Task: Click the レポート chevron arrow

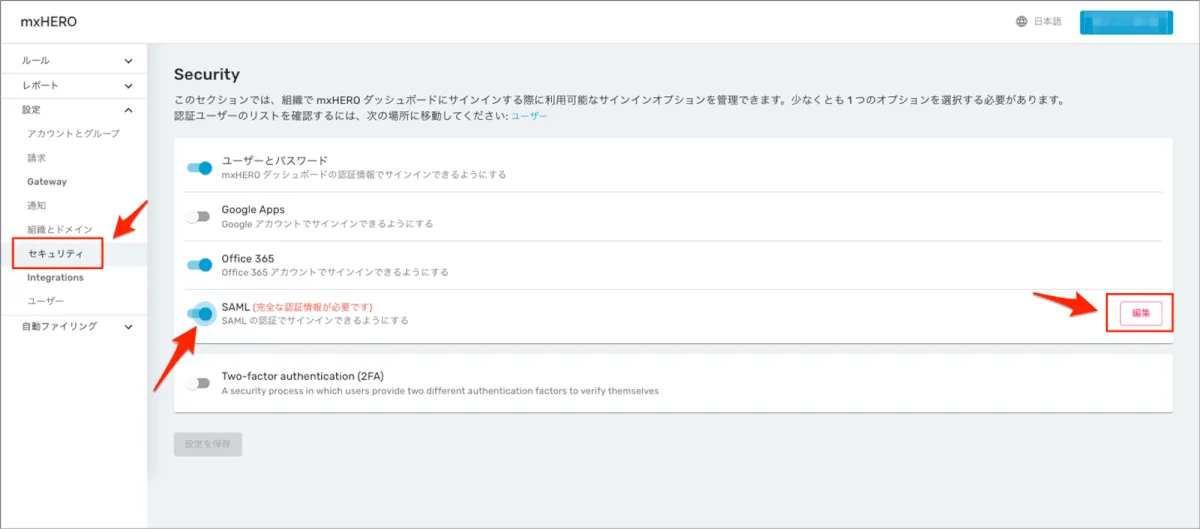Action: point(128,86)
